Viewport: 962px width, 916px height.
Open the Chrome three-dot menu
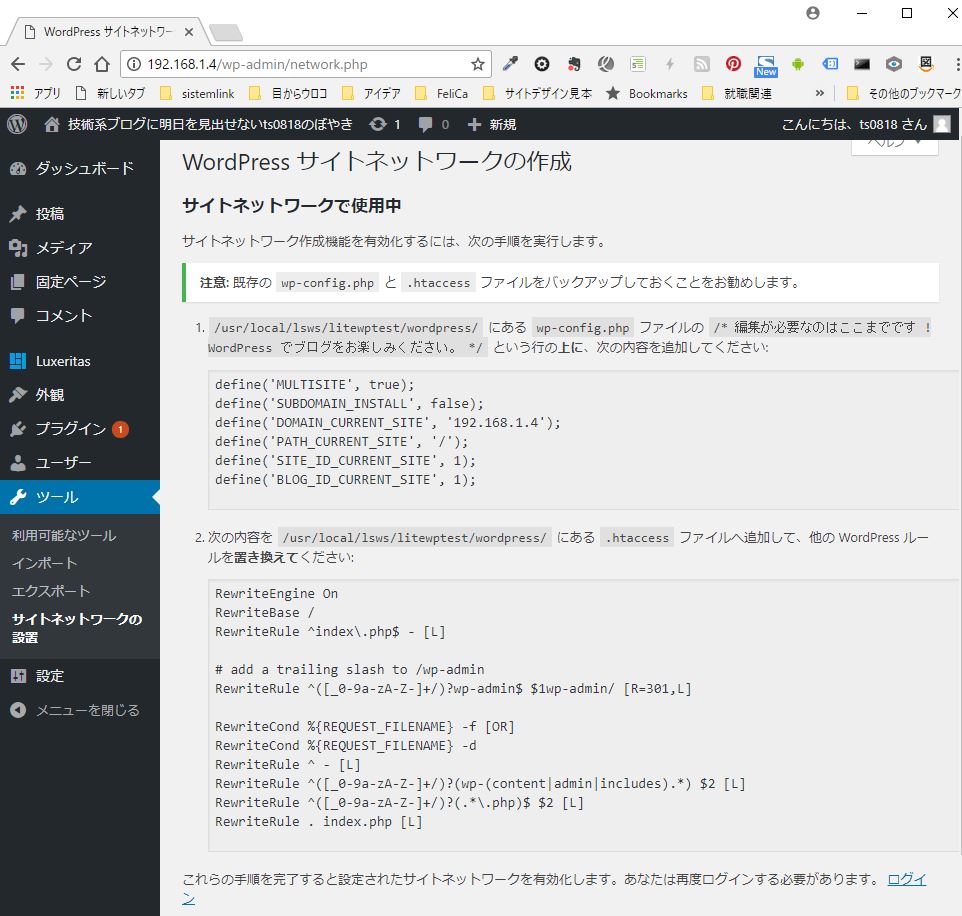click(956, 64)
